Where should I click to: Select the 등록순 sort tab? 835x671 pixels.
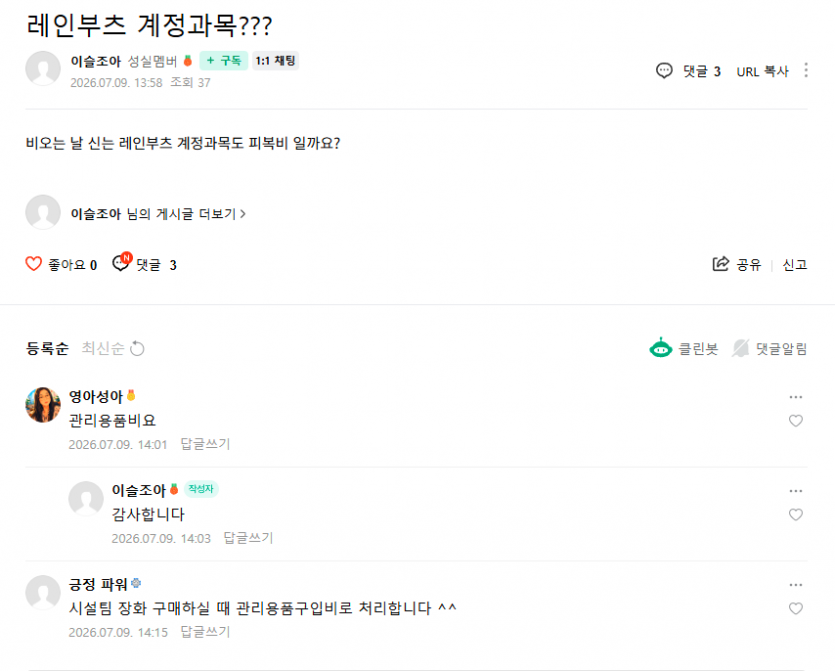pos(47,348)
